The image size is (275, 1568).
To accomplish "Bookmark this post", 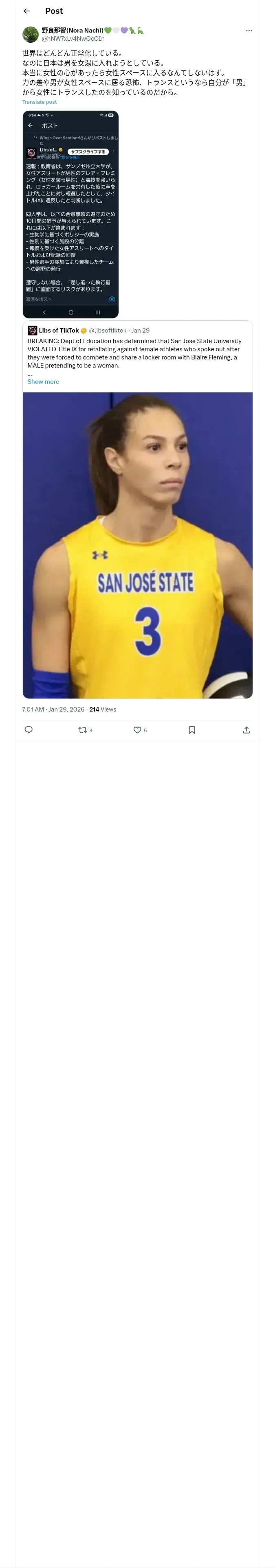I will click(191, 730).
